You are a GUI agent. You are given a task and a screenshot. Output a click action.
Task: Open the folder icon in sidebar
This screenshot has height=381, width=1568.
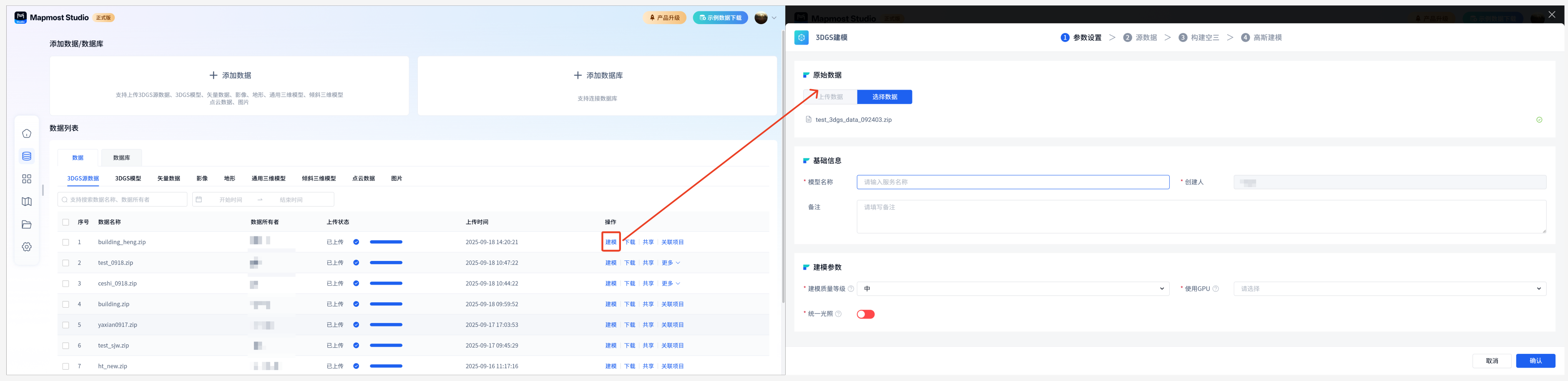pos(27,225)
